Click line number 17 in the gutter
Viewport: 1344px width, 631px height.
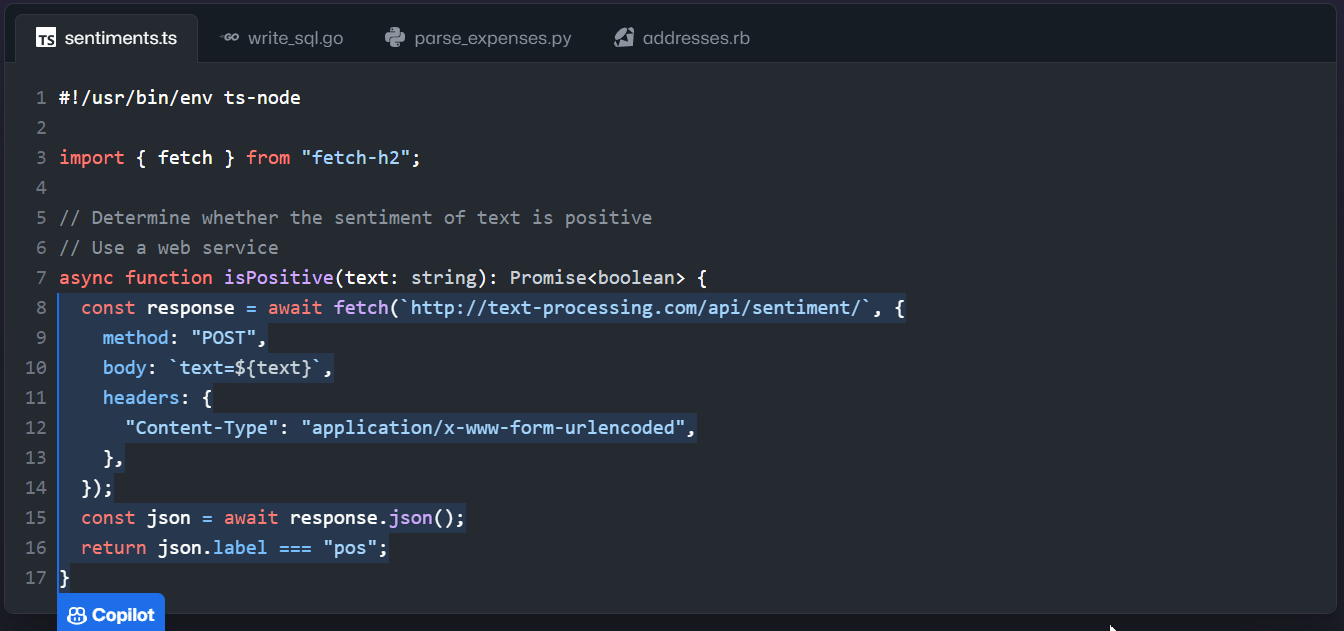click(36, 578)
